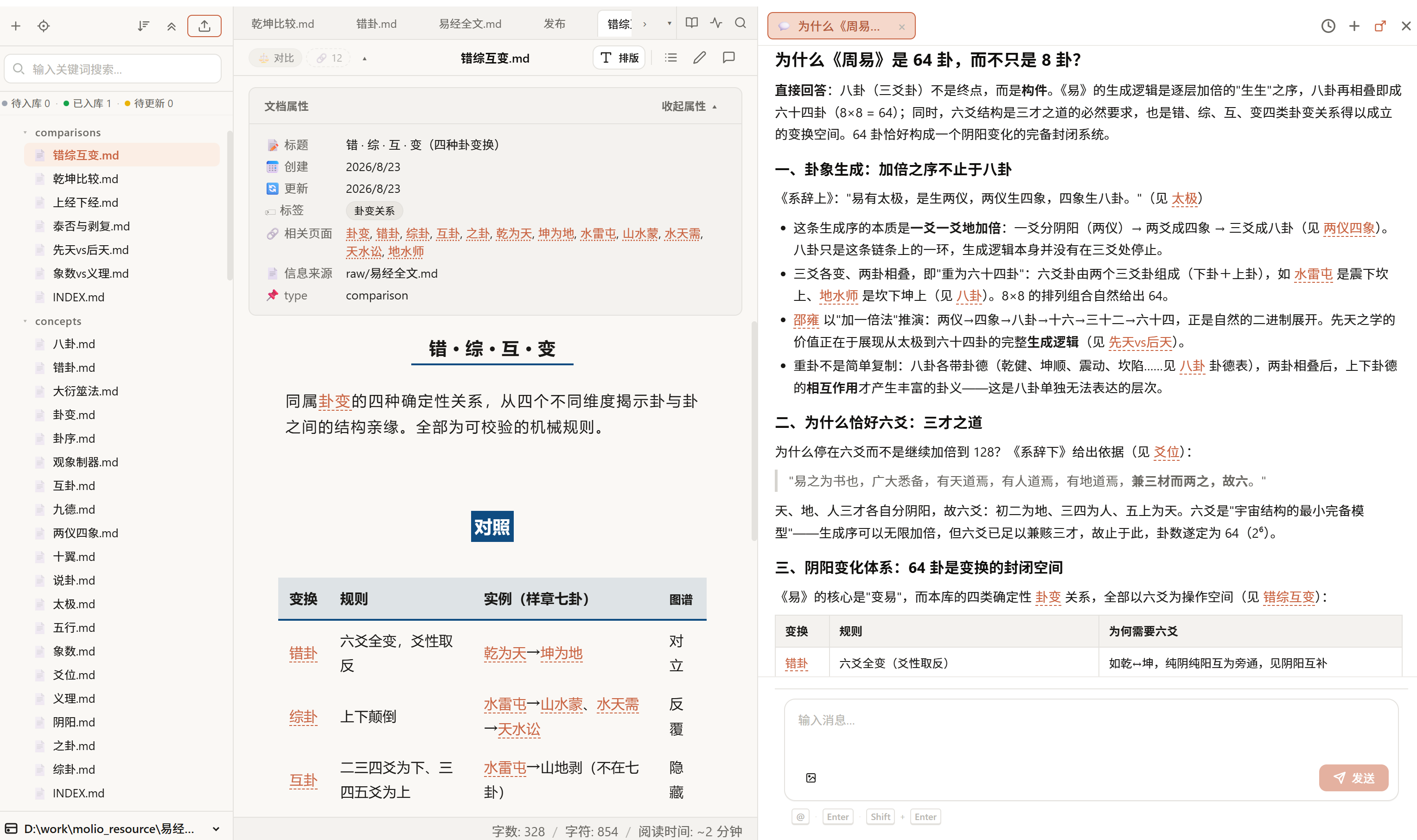1417x840 pixels.
Task: Open the 错综互变 link in the chat answer
Action: tap(1289, 597)
